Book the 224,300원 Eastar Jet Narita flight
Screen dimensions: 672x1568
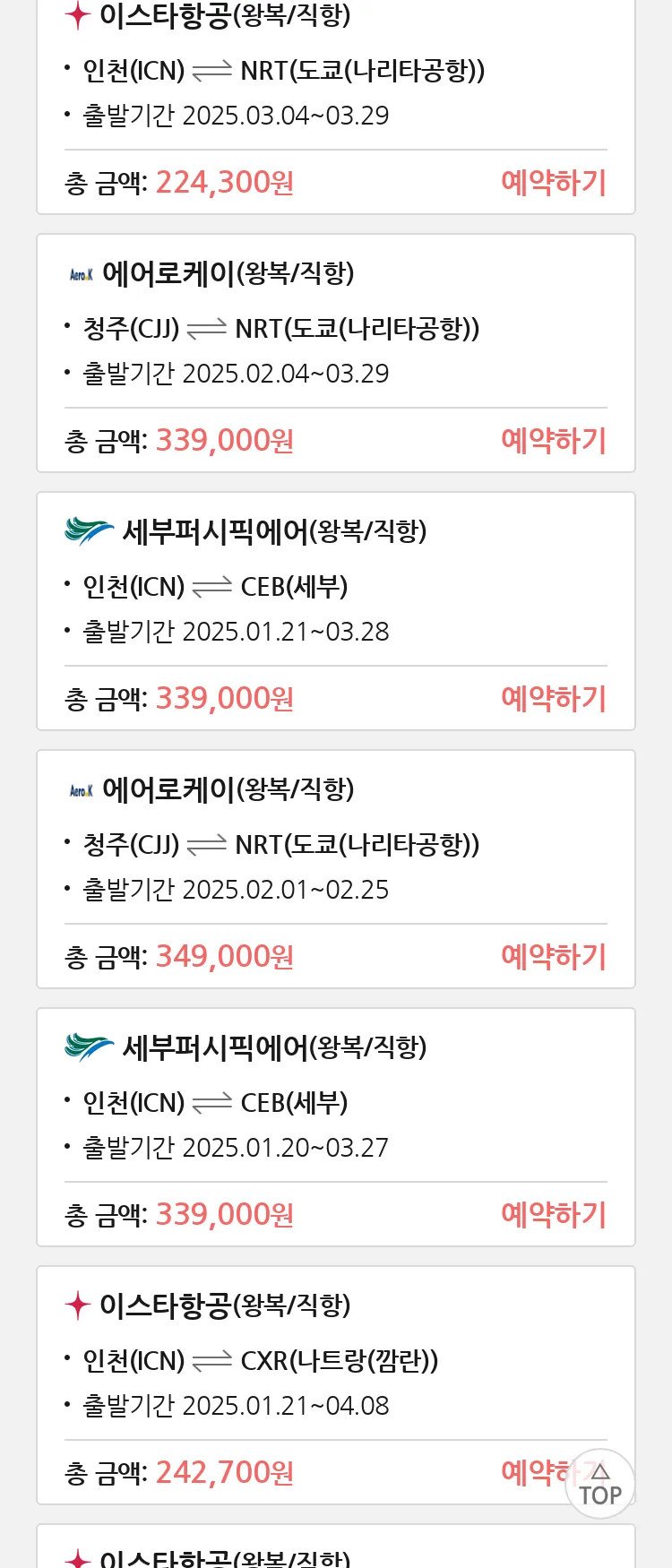pos(554,183)
